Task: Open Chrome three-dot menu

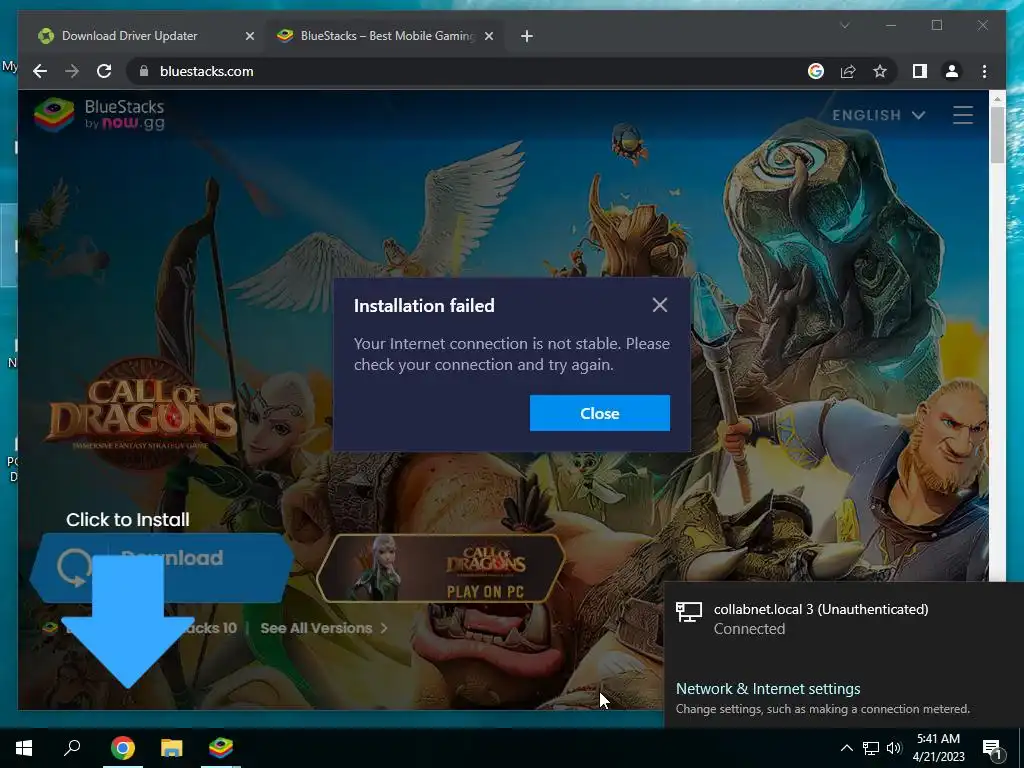Action: pos(984,71)
